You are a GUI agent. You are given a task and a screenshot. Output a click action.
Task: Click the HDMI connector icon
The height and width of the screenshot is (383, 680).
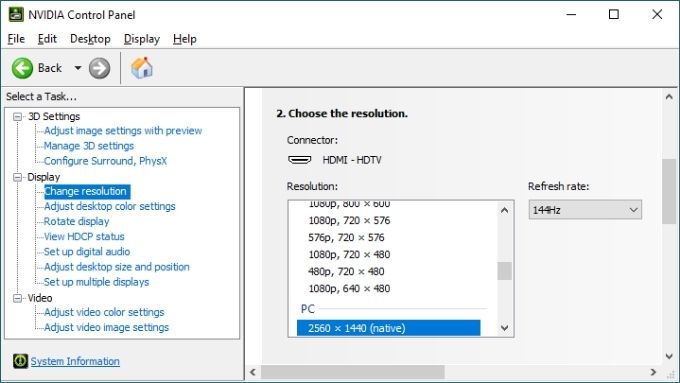tap(300, 160)
